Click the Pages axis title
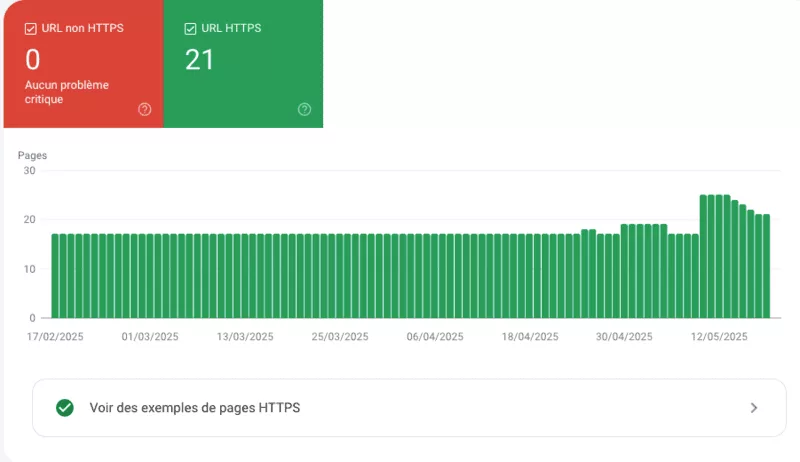This screenshot has width=800, height=462. click(x=32, y=155)
